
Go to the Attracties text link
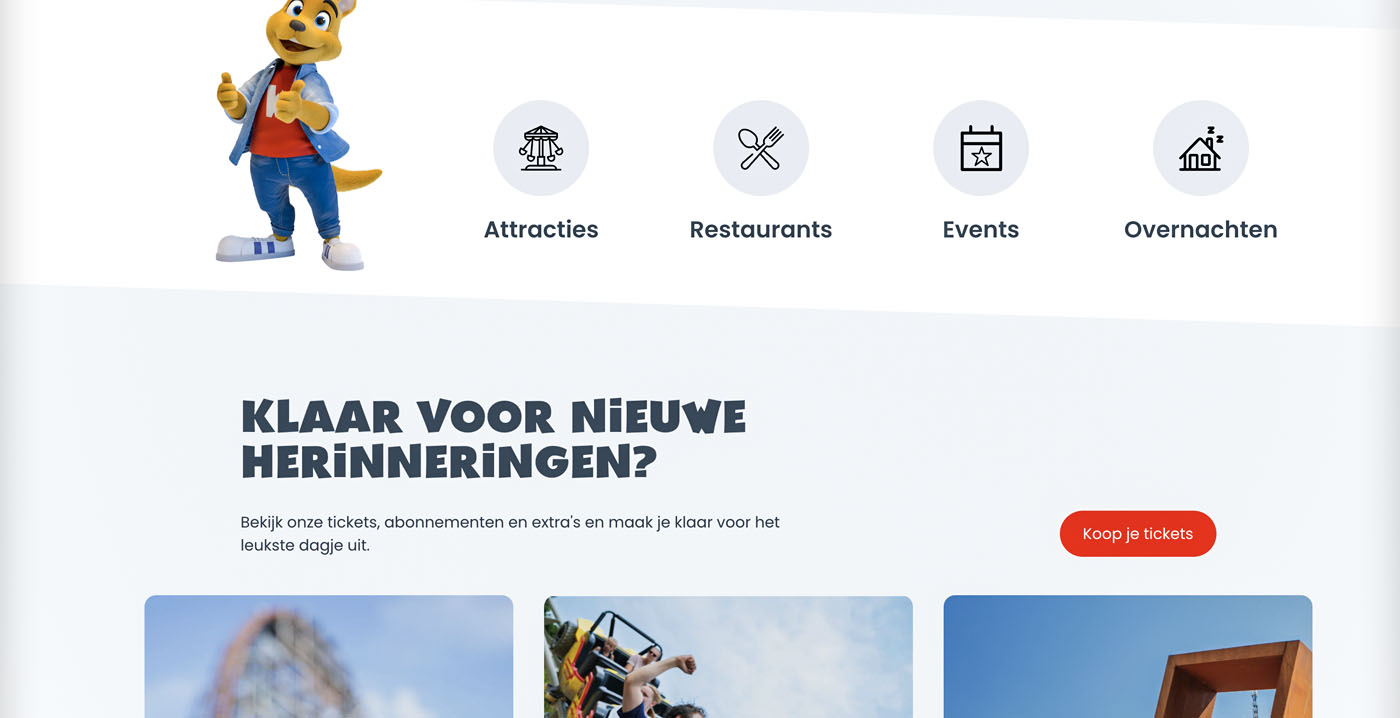[x=541, y=229]
